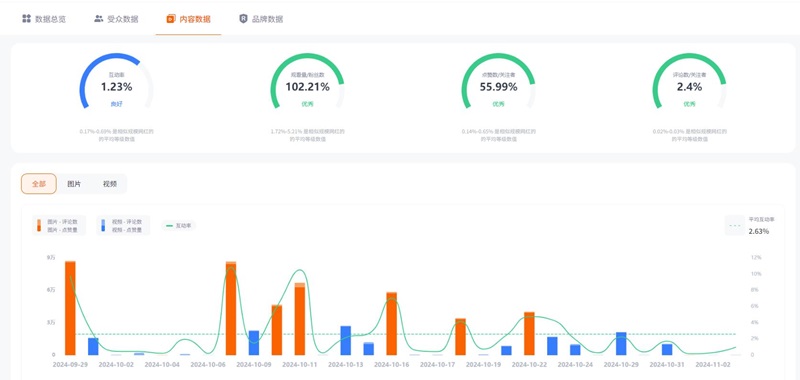800x380 pixels.
Task: Click the 2024-10-06 date label
Action: (x=208, y=365)
